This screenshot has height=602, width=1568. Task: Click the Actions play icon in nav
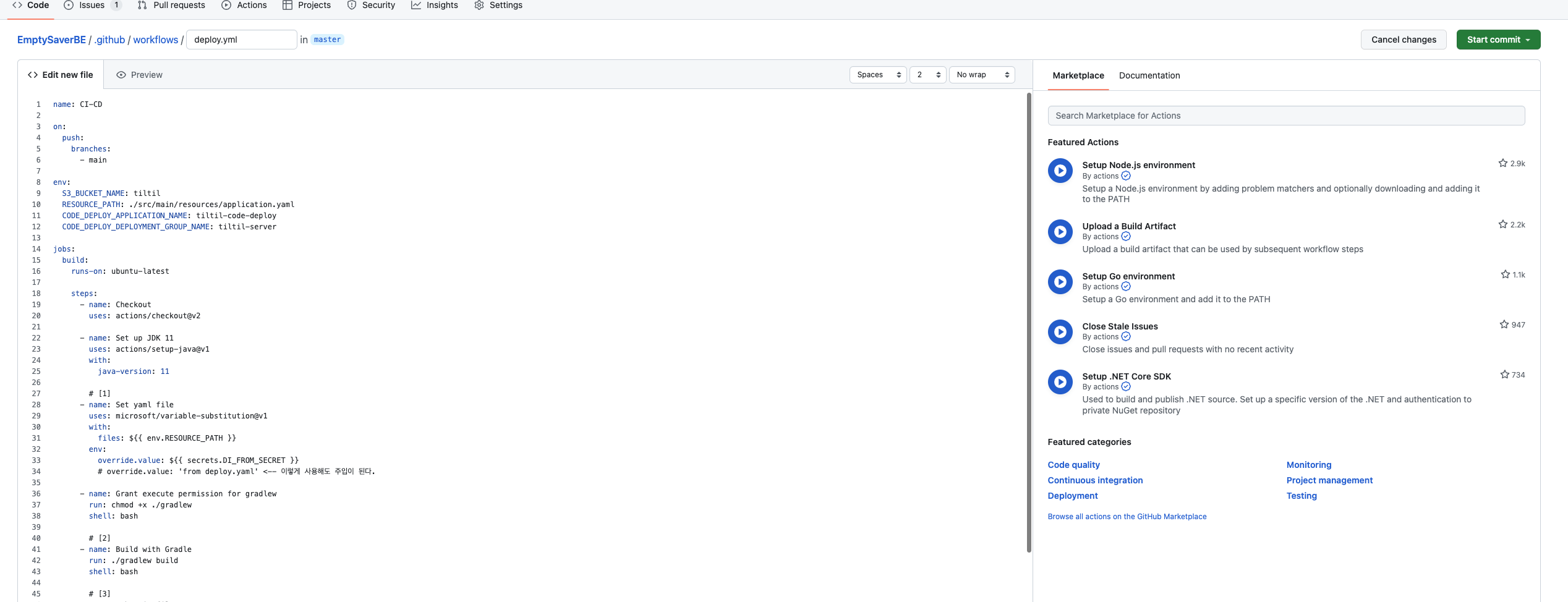pyautogui.click(x=226, y=5)
